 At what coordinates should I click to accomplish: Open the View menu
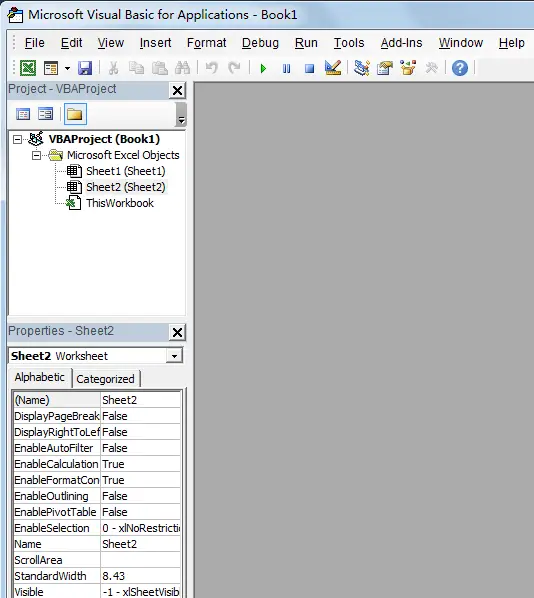(x=111, y=43)
